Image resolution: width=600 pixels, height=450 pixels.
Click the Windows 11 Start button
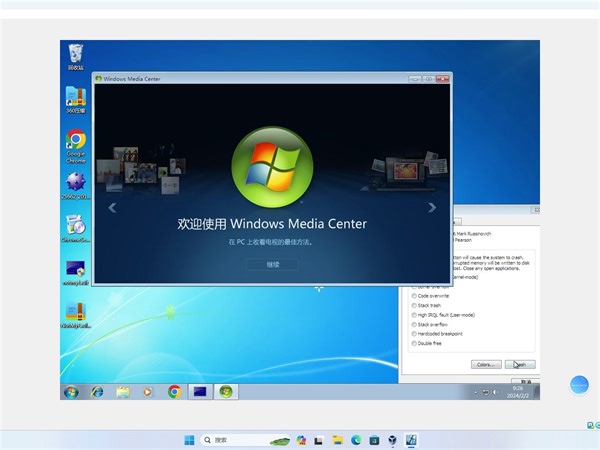click(x=189, y=440)
